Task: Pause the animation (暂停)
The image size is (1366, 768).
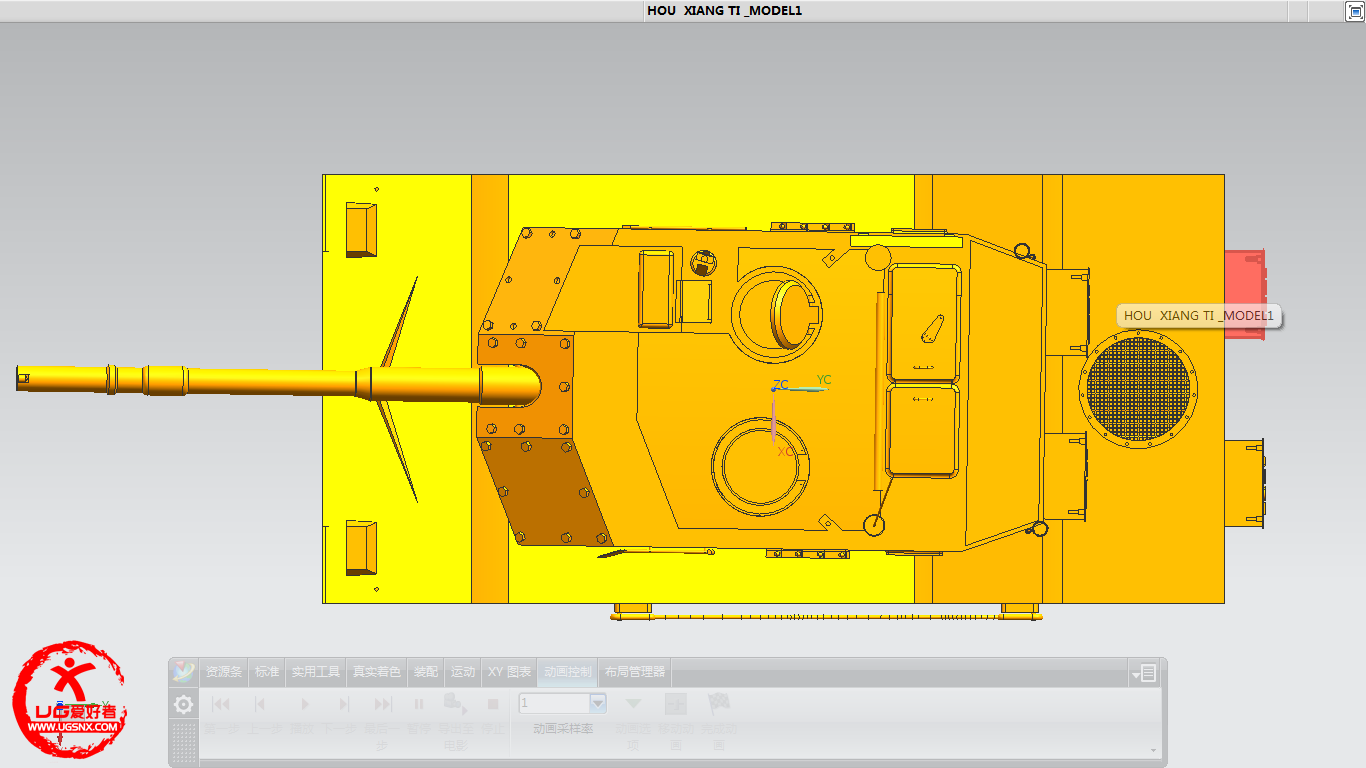Action: [x=419, y=704]
